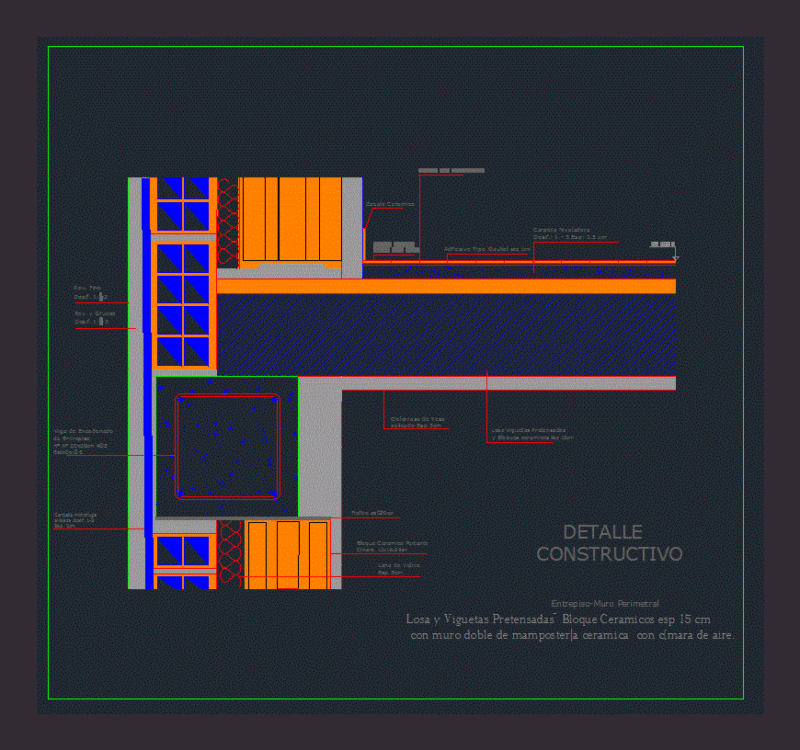Click the Bloque Ceramico Portante annotation
This screenshot has width=800, height=750.
pos(392,546)
